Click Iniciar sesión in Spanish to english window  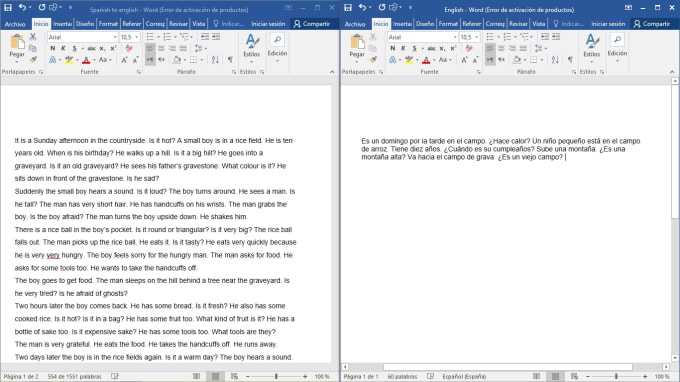tap(268, 24)
